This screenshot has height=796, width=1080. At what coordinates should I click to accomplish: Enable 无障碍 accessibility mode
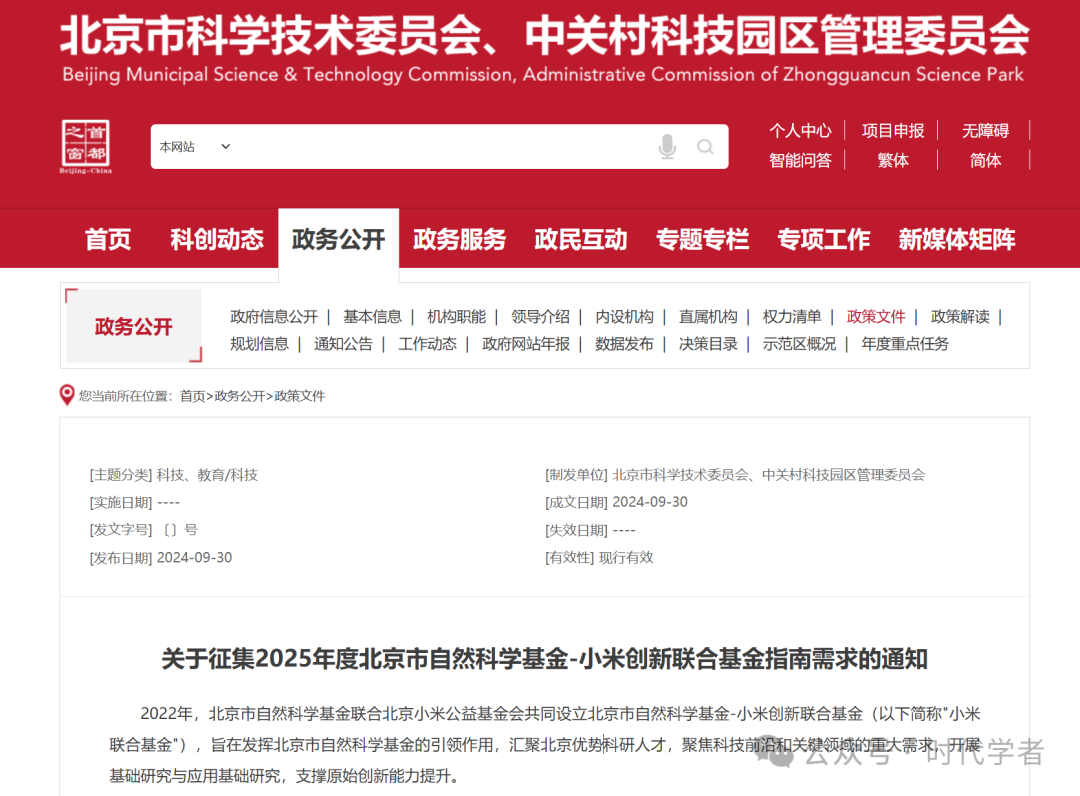tap(985, 131)
